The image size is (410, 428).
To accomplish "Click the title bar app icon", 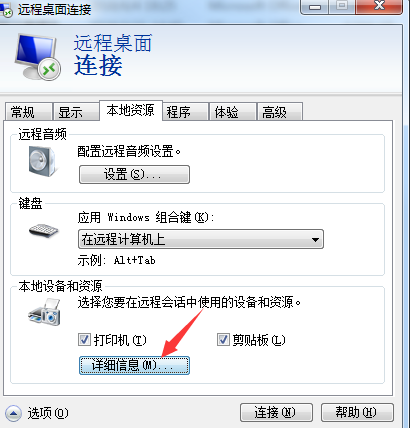I will click(6, 10).
